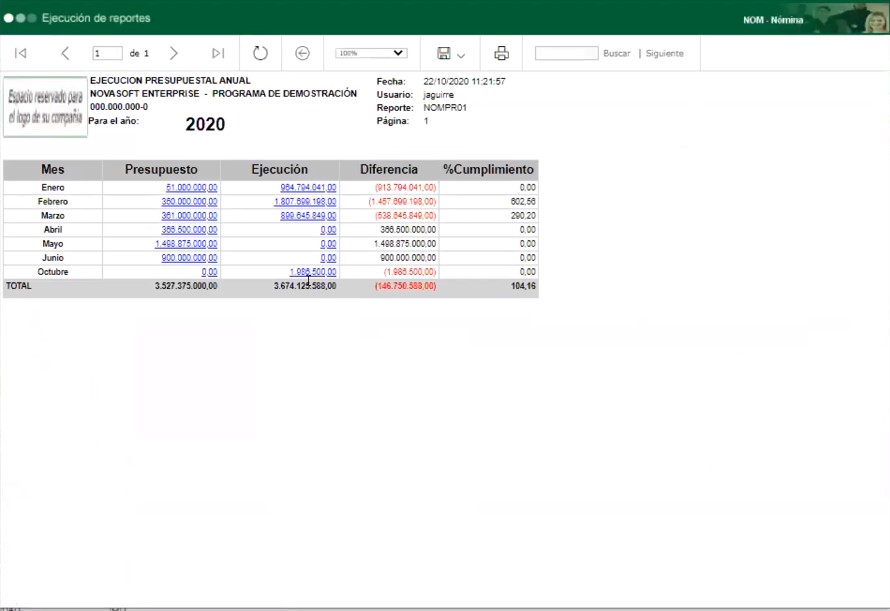Open Mayo execution 0,00 link

click(328, 244)
